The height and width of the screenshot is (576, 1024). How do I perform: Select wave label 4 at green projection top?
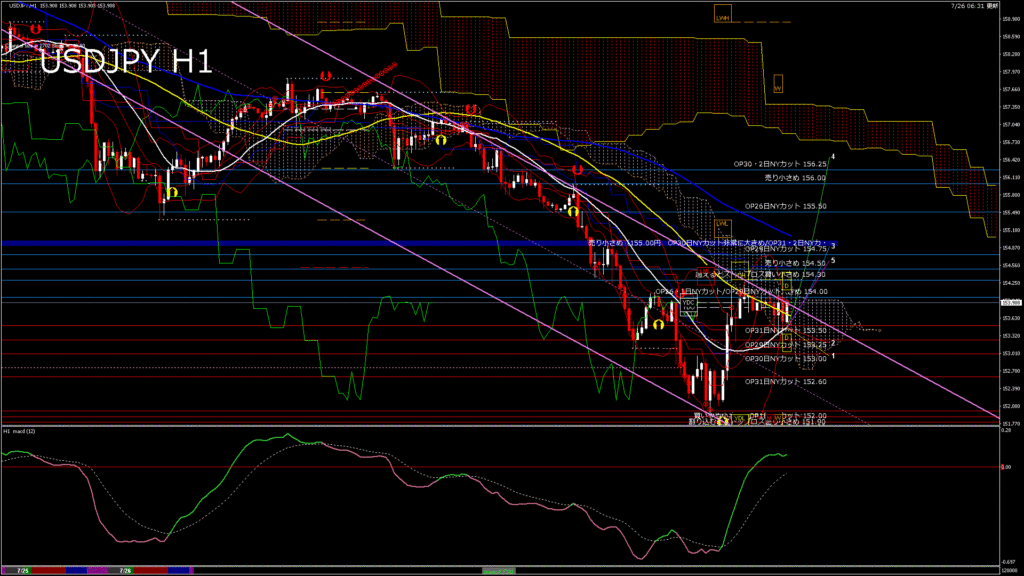(x=834, y=157)
